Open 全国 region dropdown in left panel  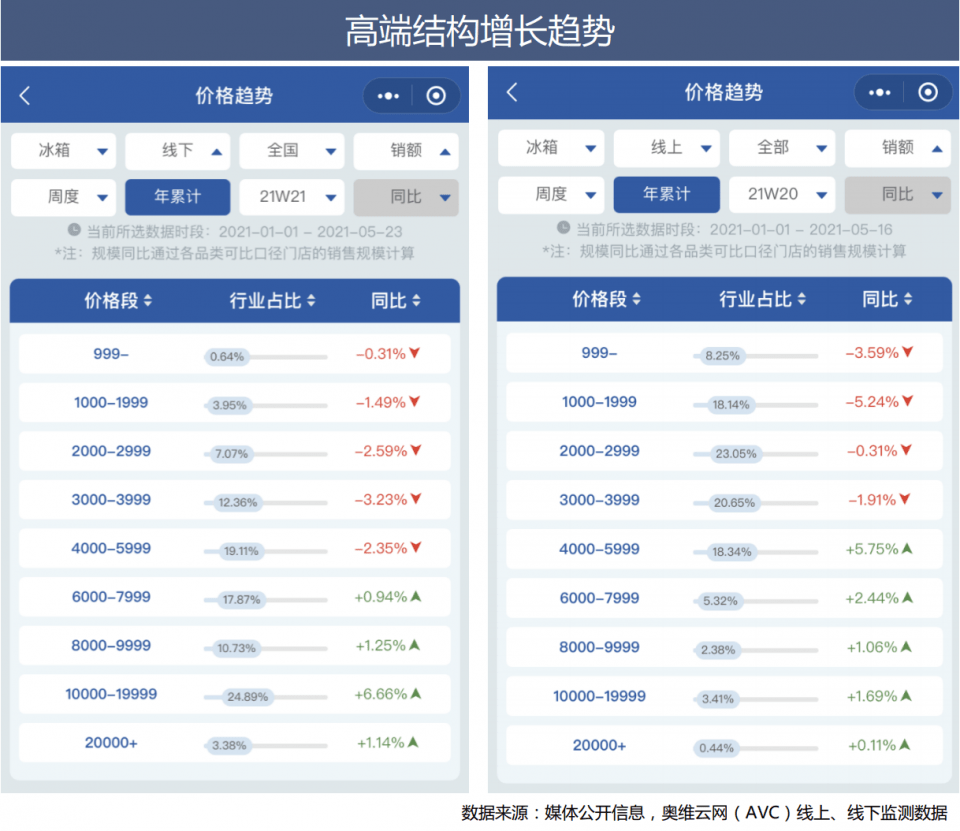291,151
